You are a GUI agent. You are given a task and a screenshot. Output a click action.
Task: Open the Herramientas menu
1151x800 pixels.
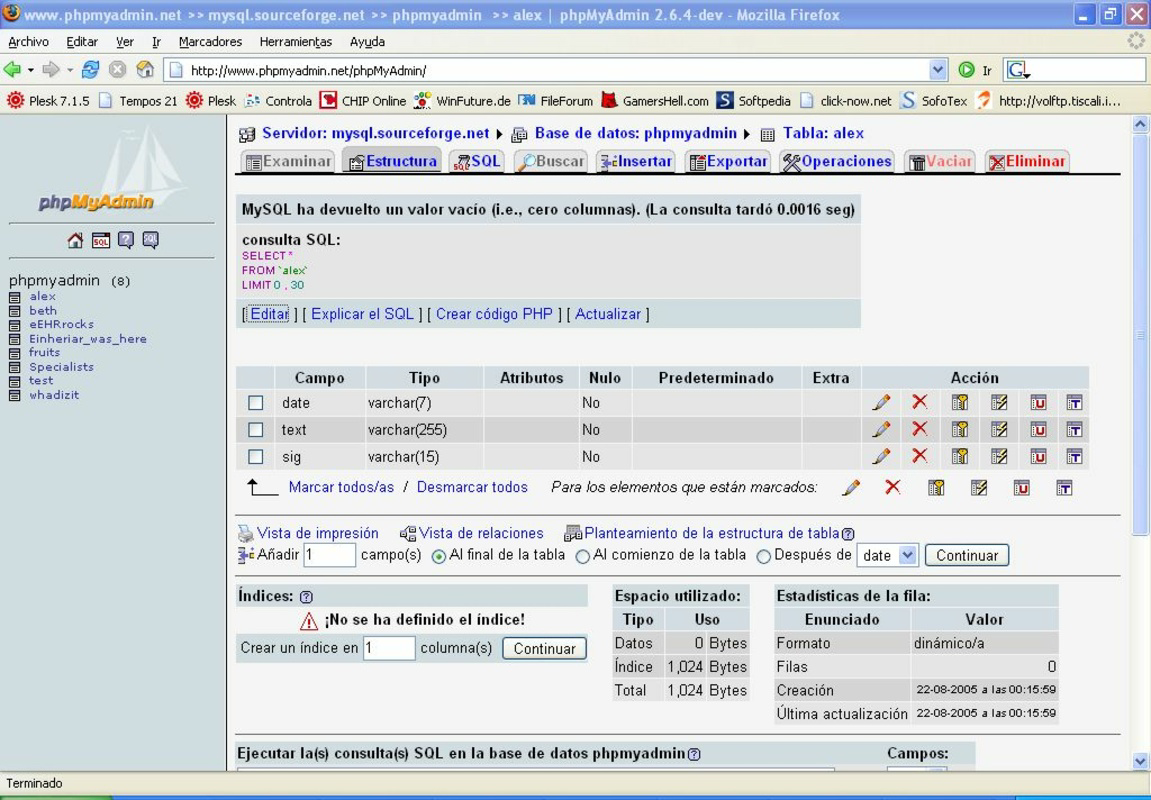[x=296, y=42]
